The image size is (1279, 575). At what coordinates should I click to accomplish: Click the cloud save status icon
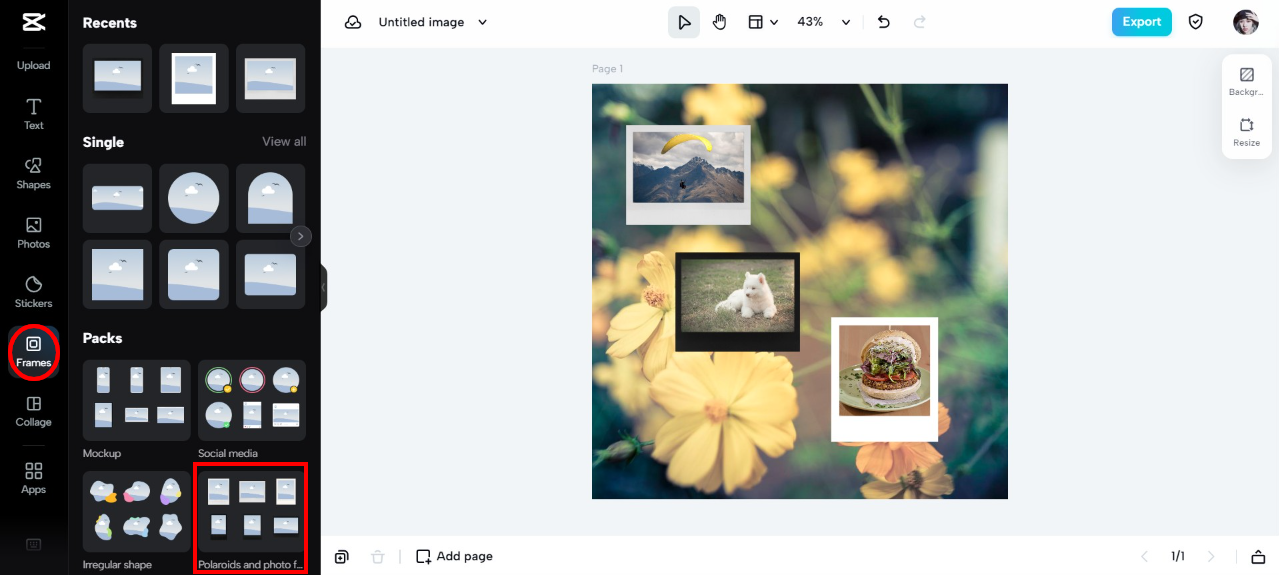(353, 22)
